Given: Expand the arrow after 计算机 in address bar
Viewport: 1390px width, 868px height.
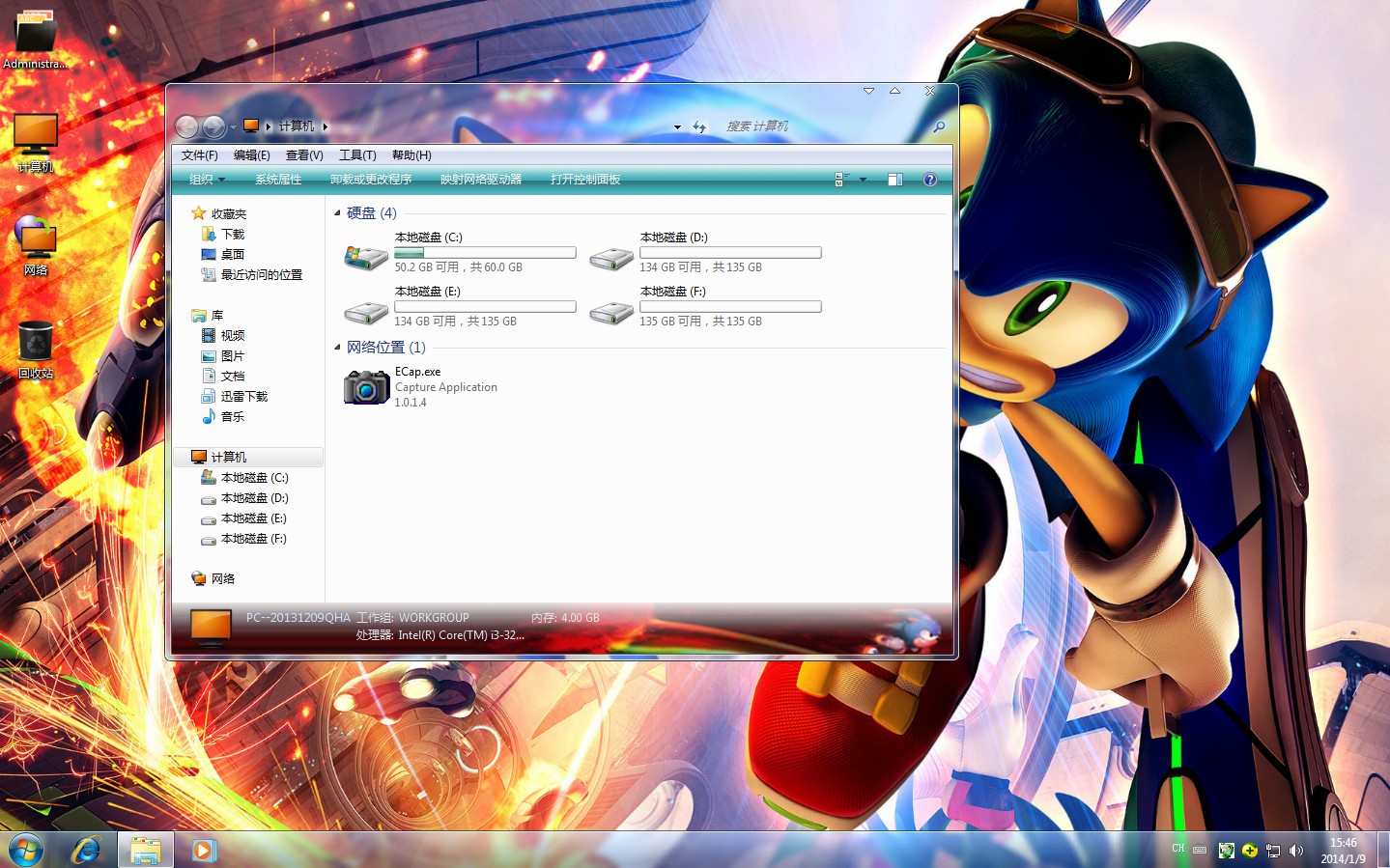Looking at the screenshot, I should [326, 126].
